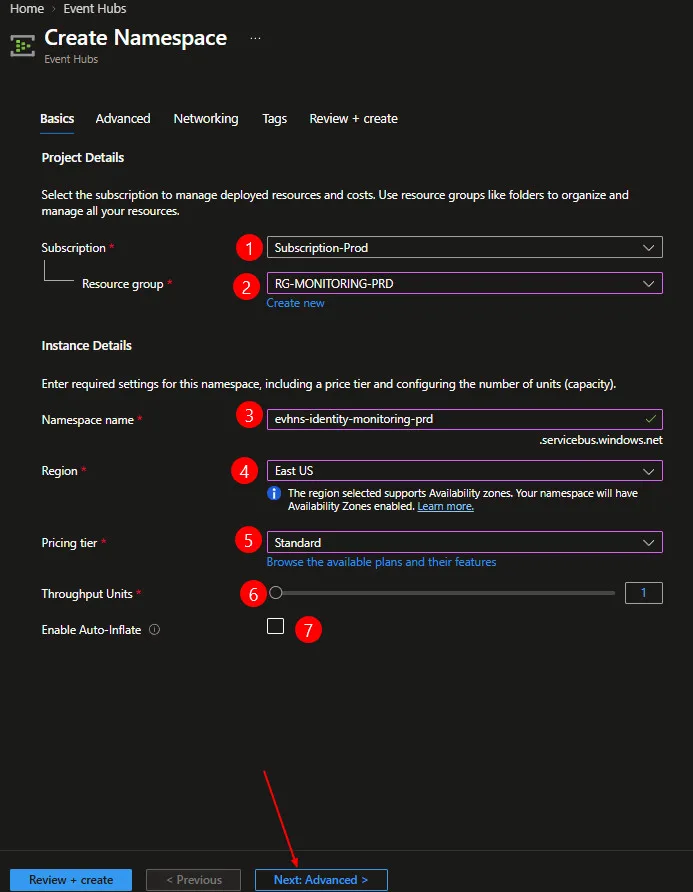This screenshot has height=892, width=693.
Task: Go to the Tags tab
Action: [274, 118]
